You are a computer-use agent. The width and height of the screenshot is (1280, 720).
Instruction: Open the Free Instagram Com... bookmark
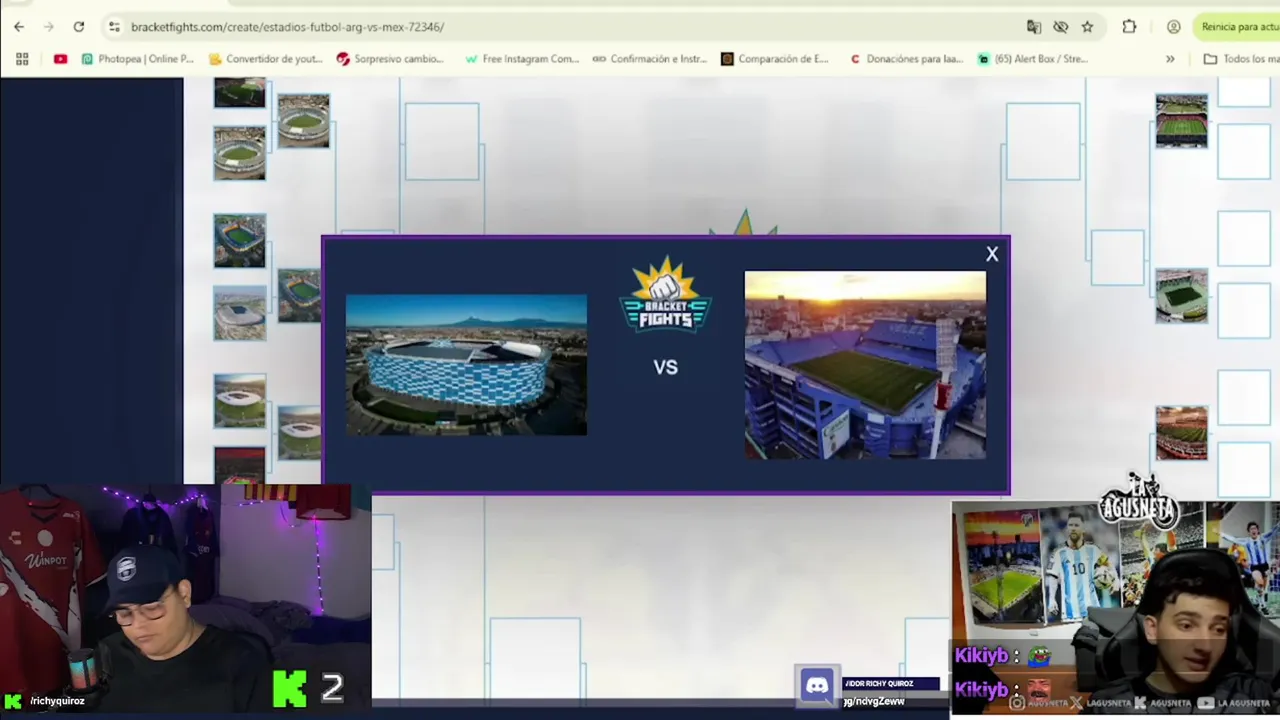click(x=521, y=59)
